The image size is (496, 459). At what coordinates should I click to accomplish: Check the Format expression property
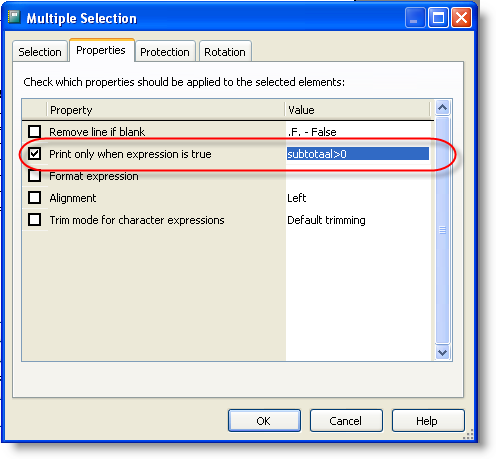(x=35, y=176)
